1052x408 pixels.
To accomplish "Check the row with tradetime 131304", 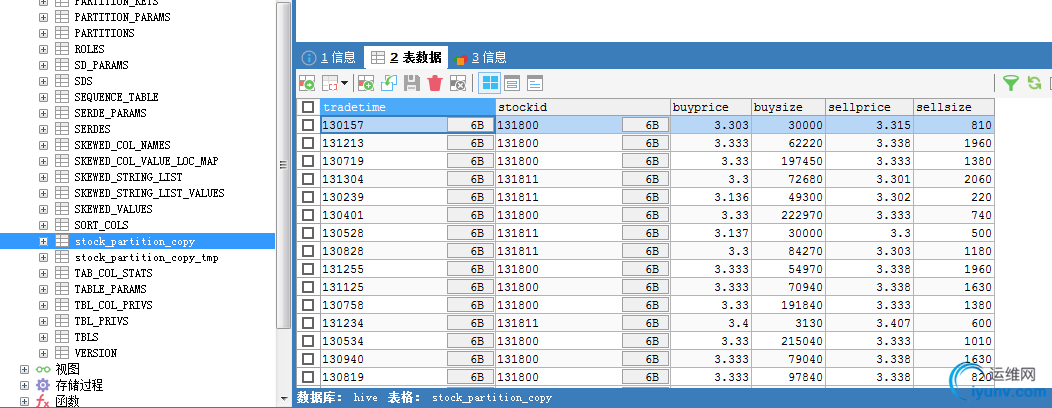I will pyautogui.click(x=308, y=179).
